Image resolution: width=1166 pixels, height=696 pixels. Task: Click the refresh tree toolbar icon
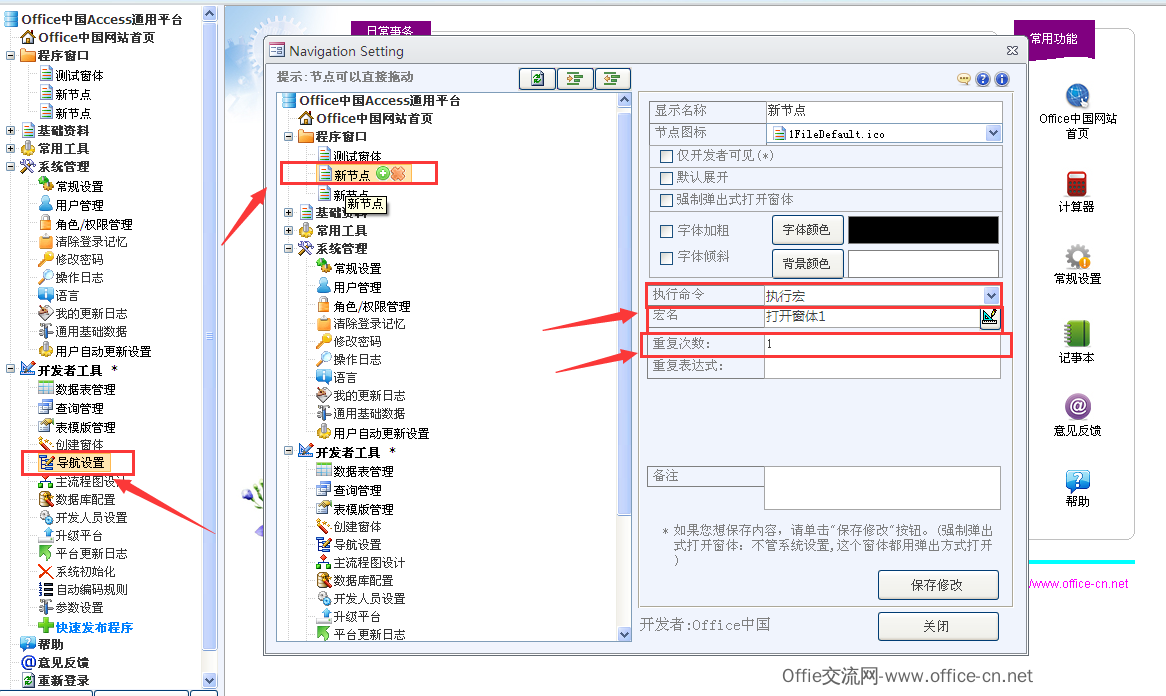tap(537, 78)
